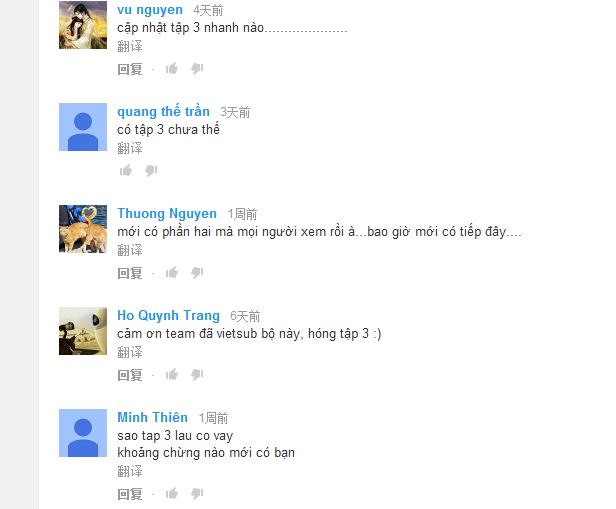Click Thuong Nguyen's cat avatar thumbnail
The width and height of the screenshot is (616, 509).
point(83,229)
